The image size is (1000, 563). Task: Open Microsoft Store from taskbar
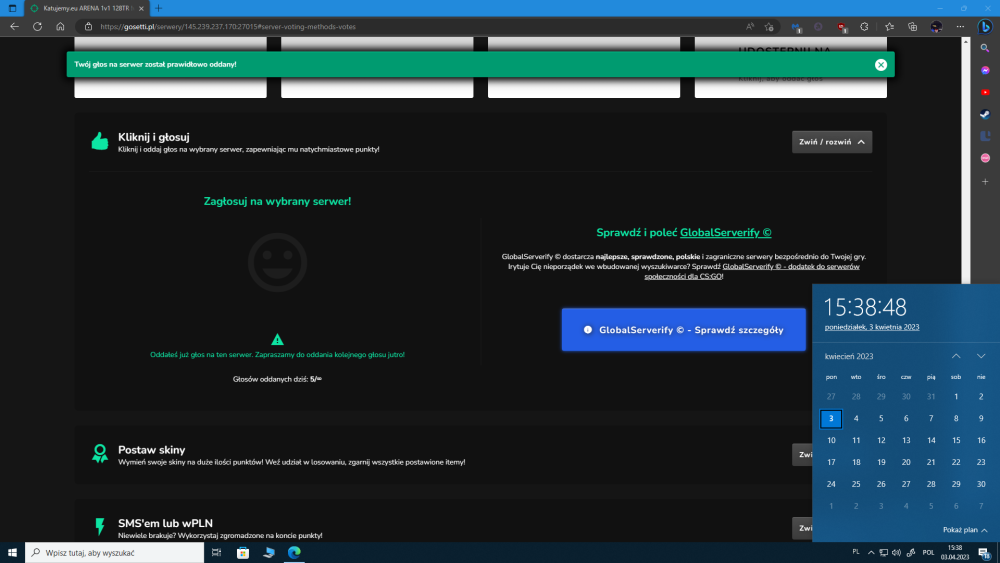pyautogui.click(x=243, y=553)
